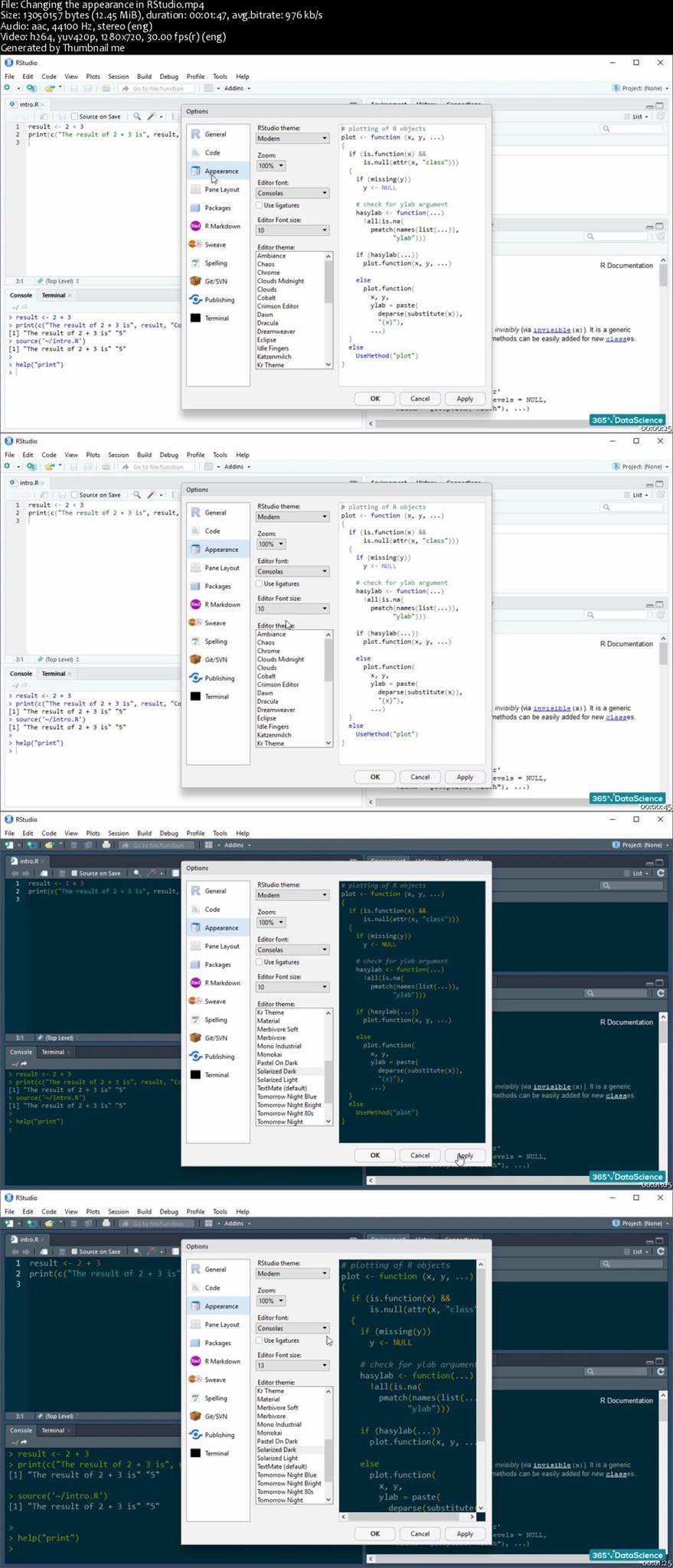The height and width of the screenshot is (1568, 673).
Task: Select Dracula theme in the 00:00:25 frame list
Action: [x=267, y=323]
